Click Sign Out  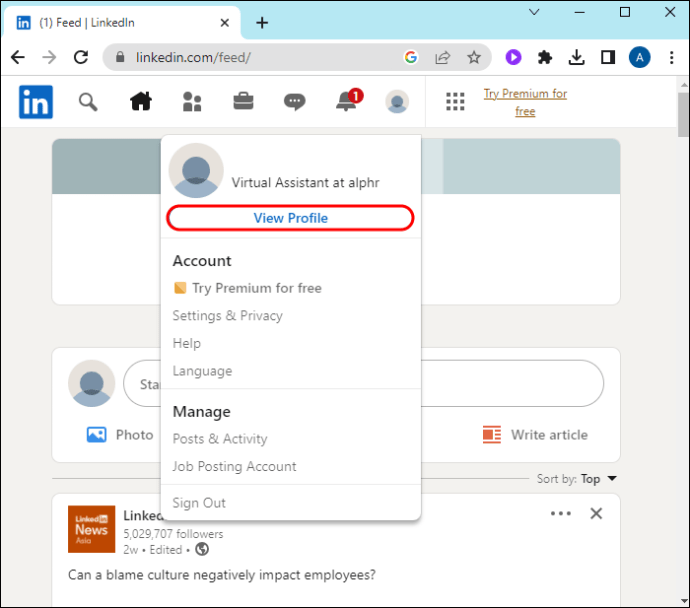coord(199,503)
